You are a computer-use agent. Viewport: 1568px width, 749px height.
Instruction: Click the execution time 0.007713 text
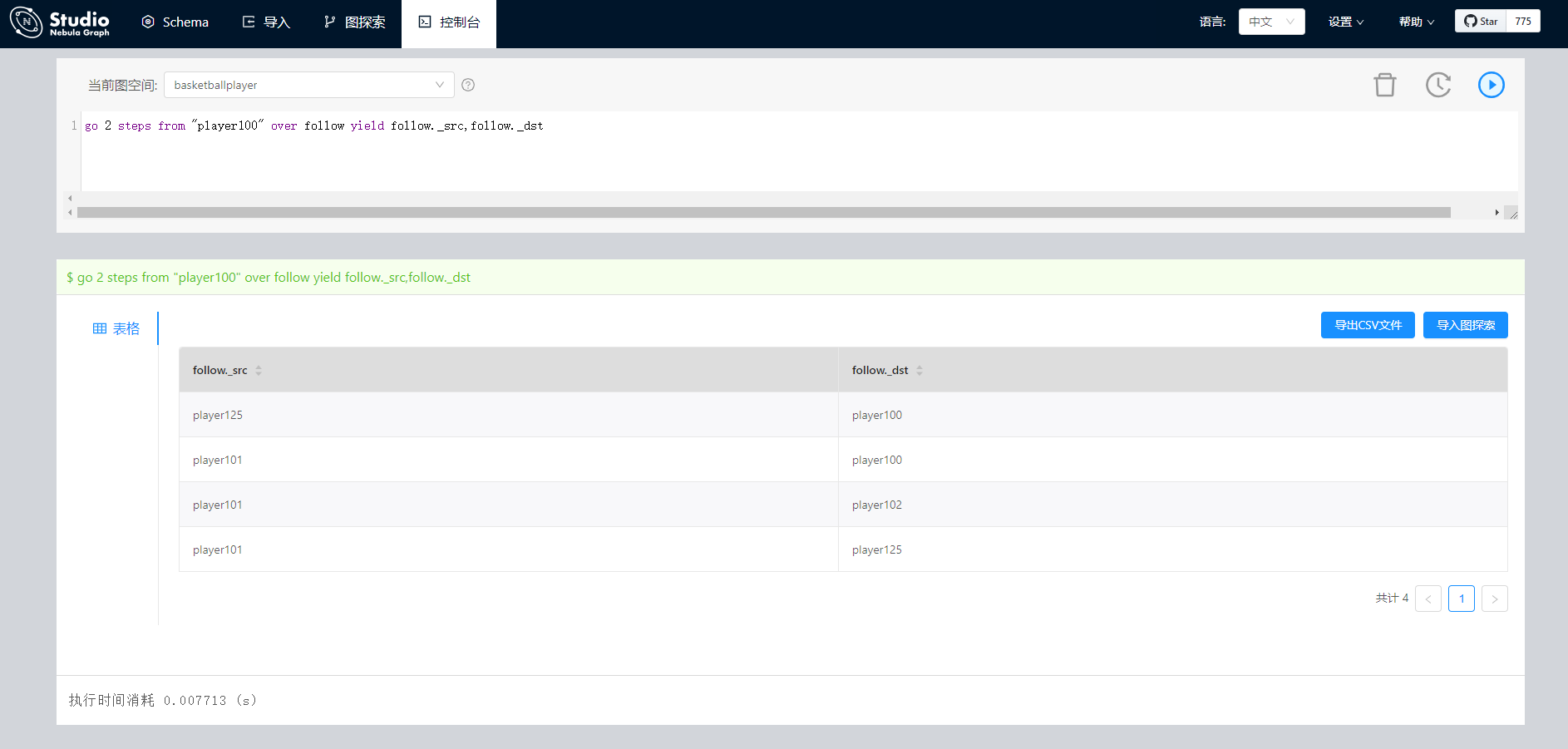coord(163,701)
